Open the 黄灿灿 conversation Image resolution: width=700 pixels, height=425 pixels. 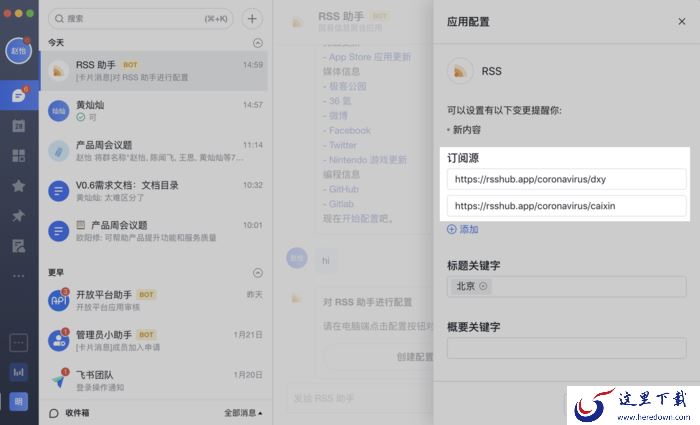[x=154, y=111]
